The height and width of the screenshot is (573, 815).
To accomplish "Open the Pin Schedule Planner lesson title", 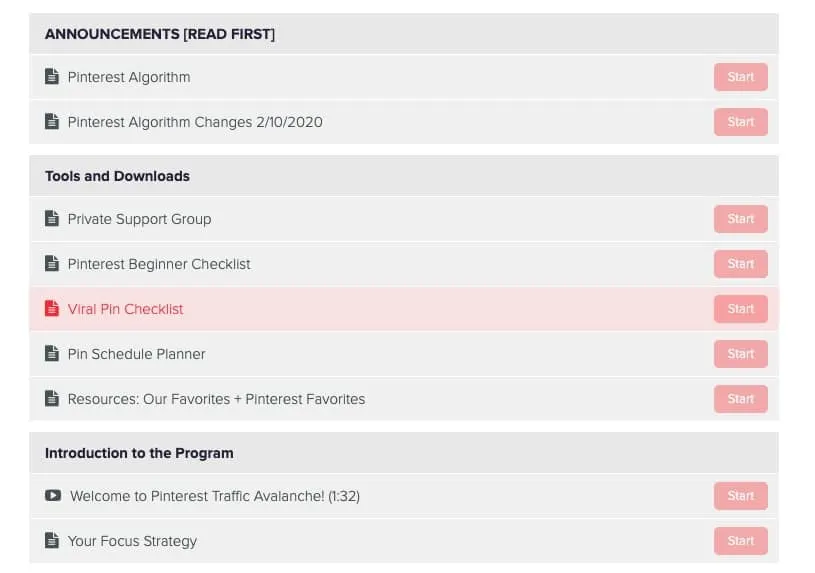I will coord(136,354).
